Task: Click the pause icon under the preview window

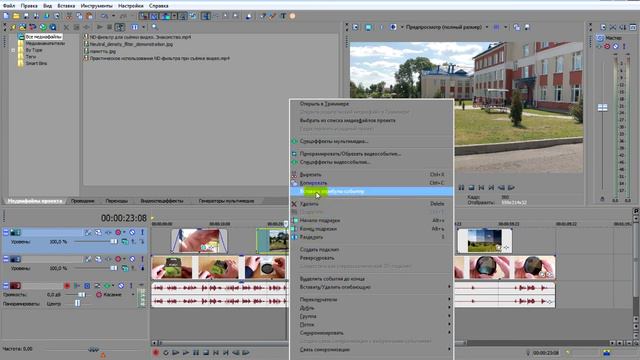Action: (x=461, y=187)
